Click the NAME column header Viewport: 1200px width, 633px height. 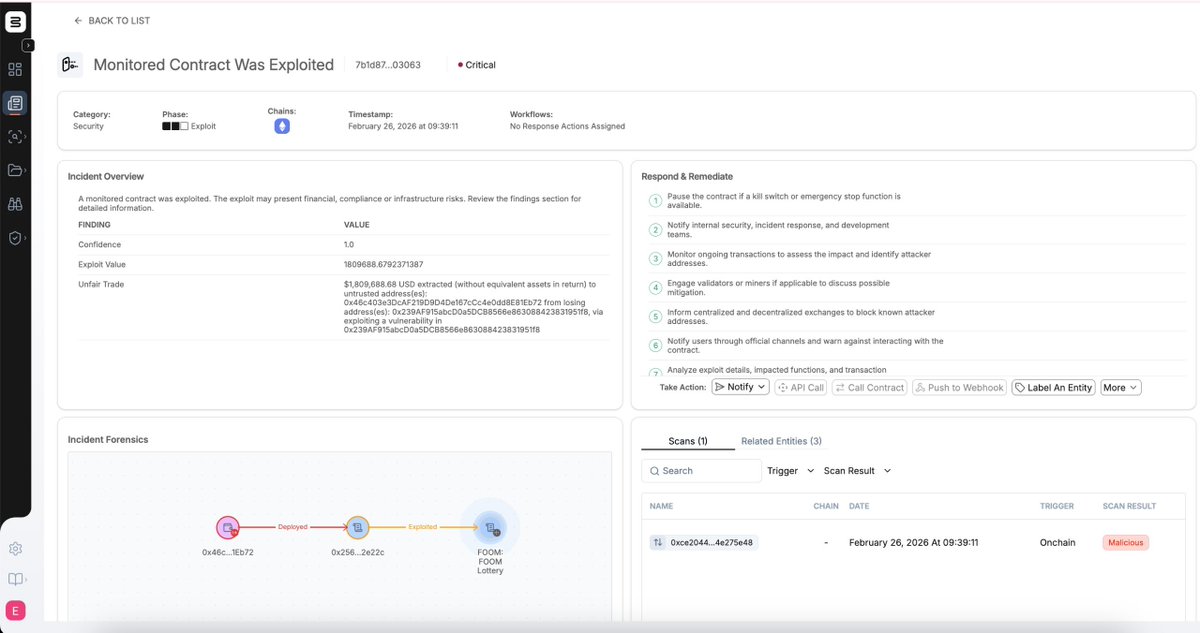(661, 506)
